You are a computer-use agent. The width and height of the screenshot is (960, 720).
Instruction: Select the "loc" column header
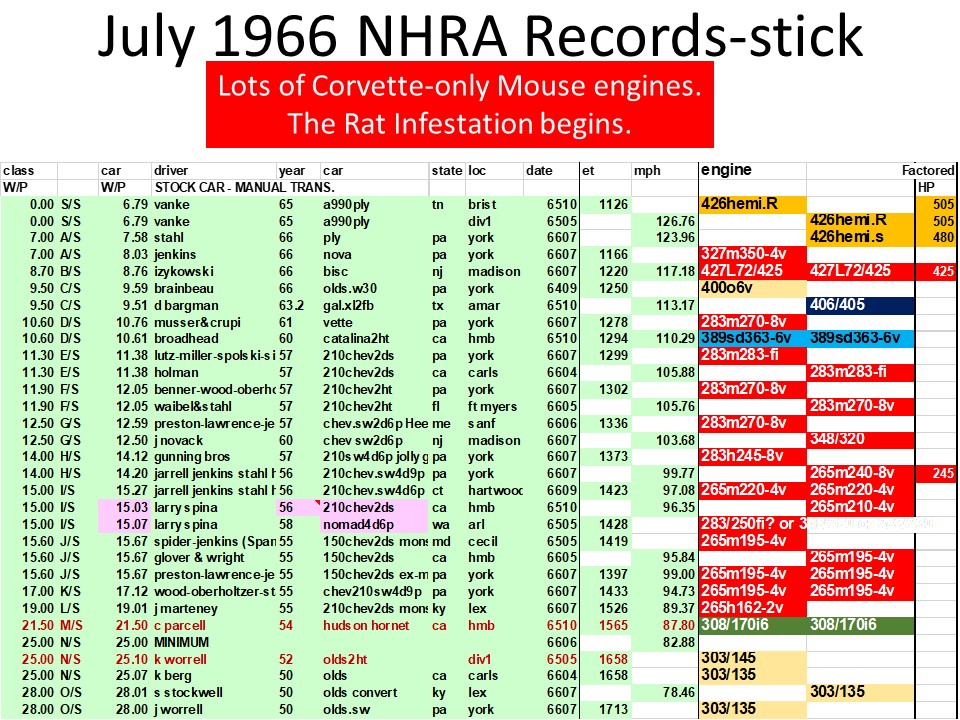pyautogui.click(x=477, y=171)
